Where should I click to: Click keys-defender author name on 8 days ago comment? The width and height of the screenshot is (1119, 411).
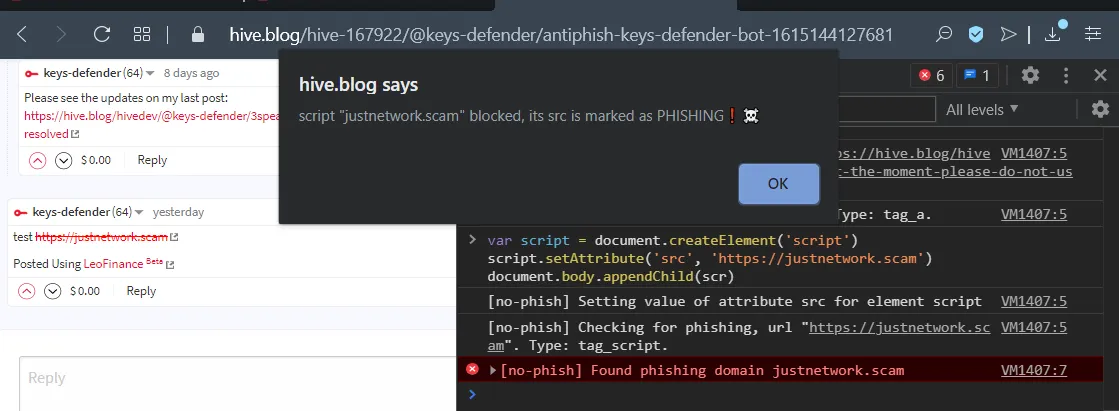tap(82, 73)
